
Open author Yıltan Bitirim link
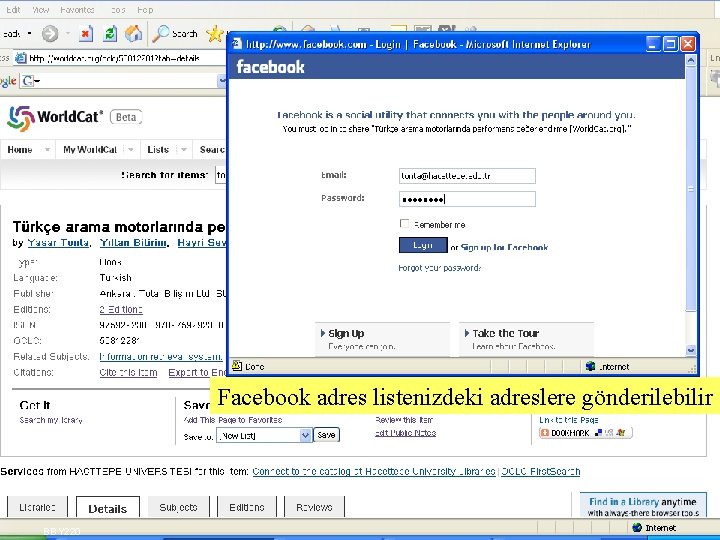tap(133, 243)
